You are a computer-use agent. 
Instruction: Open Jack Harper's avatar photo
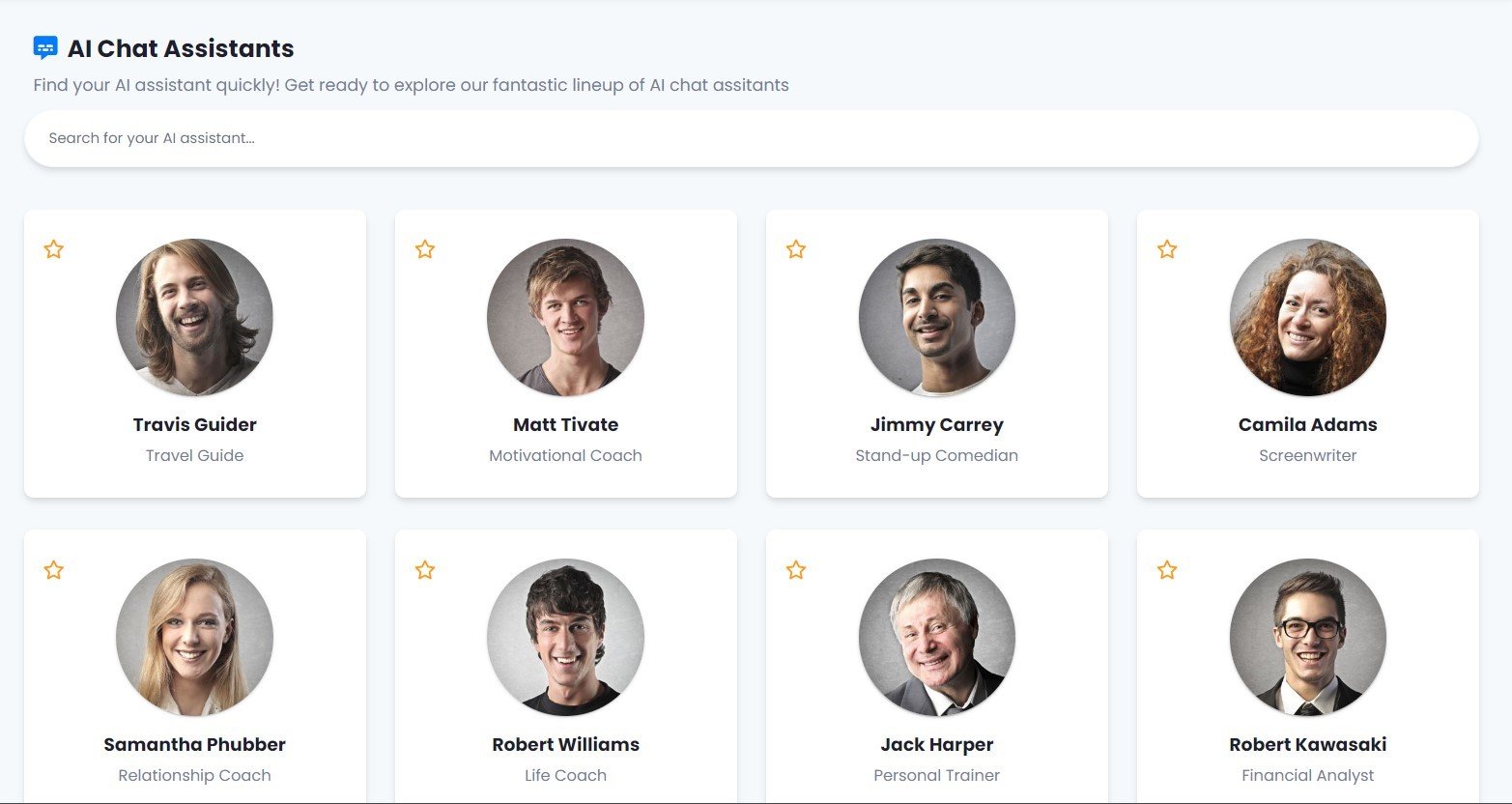tap(936, 637)
